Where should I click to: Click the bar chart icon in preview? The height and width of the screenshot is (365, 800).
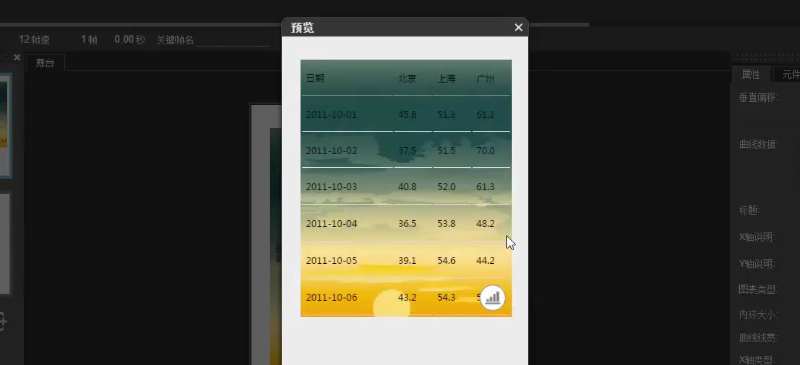pyautogui.click(x=492, y=298)
